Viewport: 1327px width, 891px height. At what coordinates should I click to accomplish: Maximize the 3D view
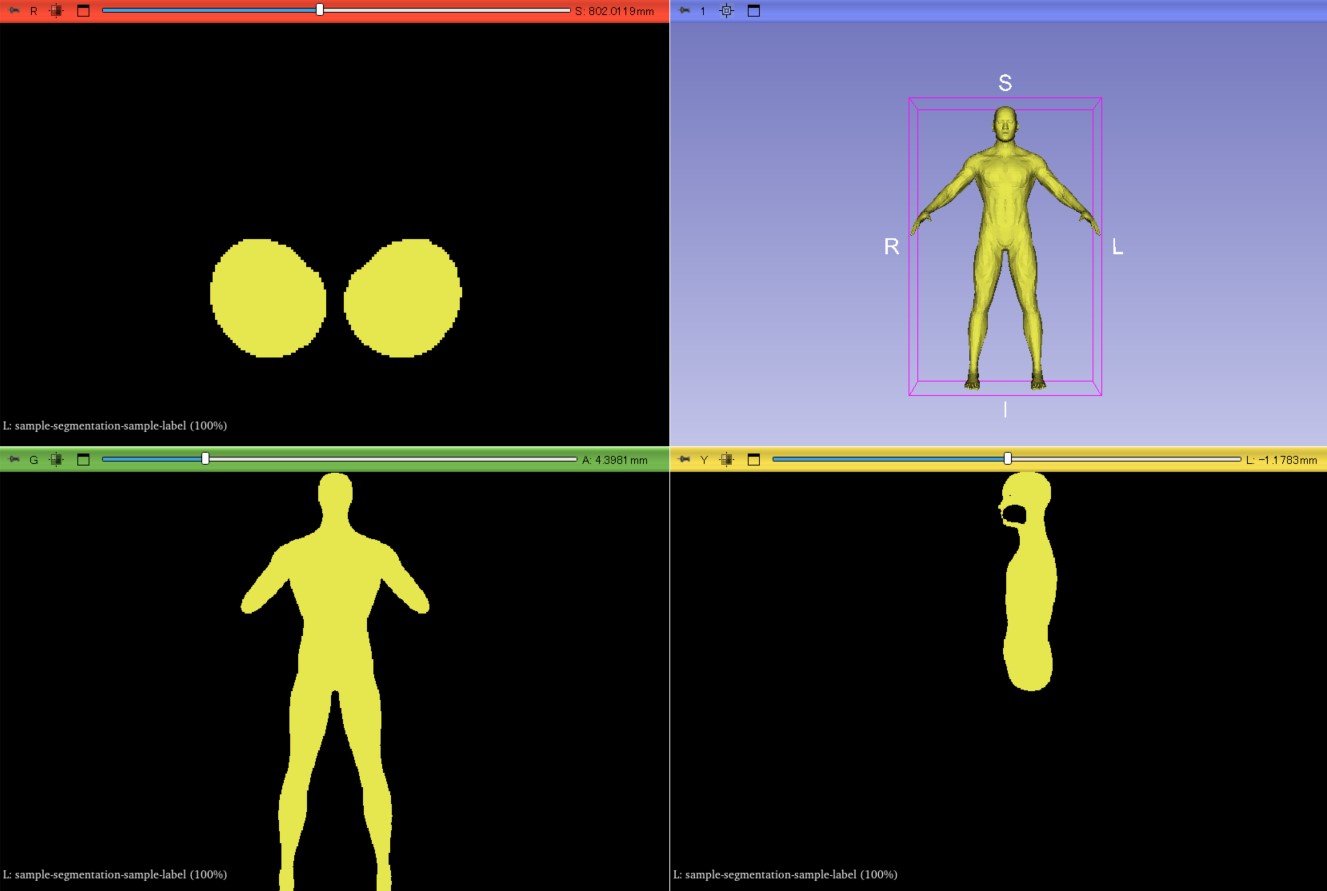pyautogui.click(x=754, y=11)
